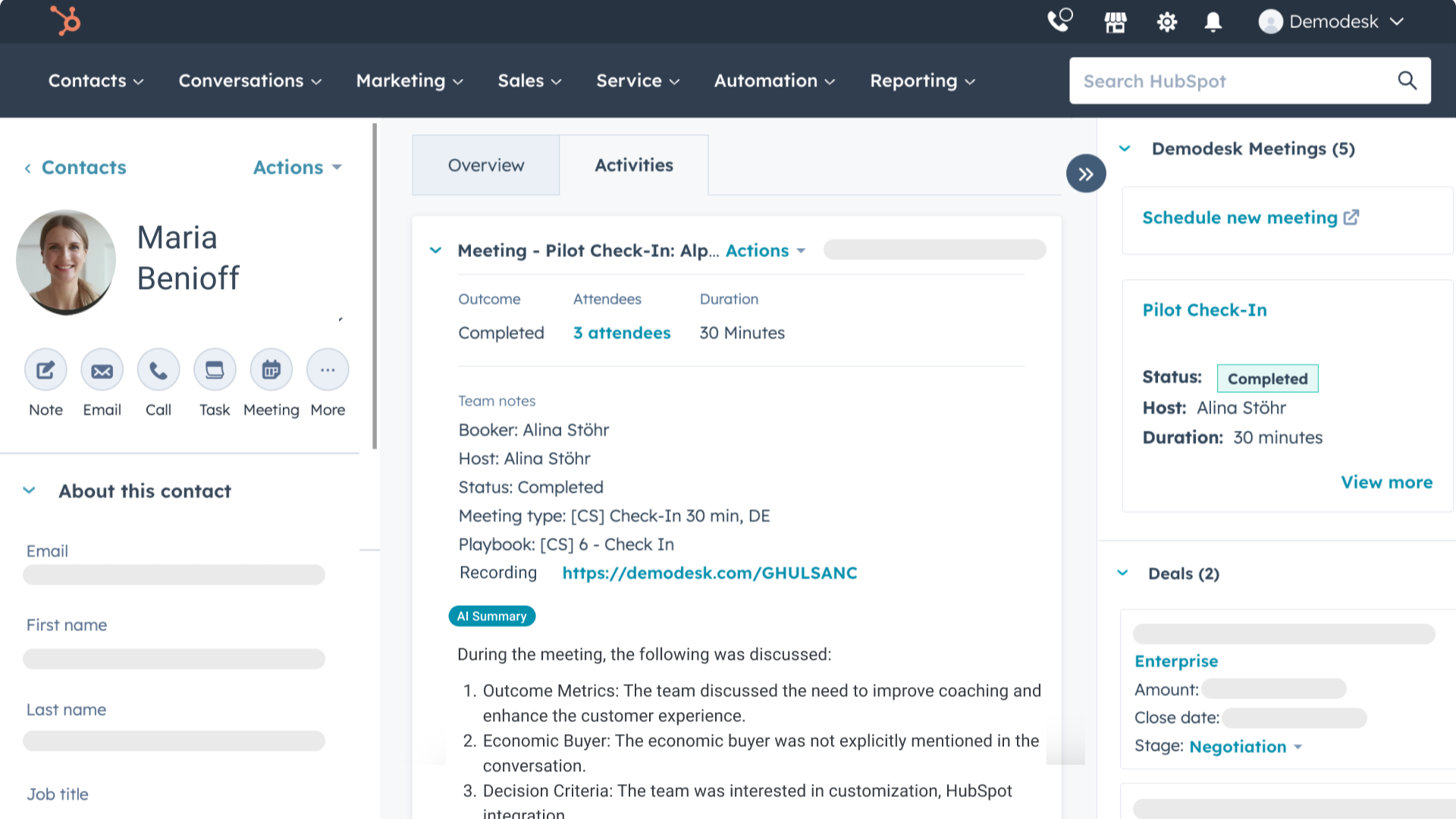This screenshot has width=1456, height=819.
Task: Open the Sales menu
Action: click(x=529, y=80)
